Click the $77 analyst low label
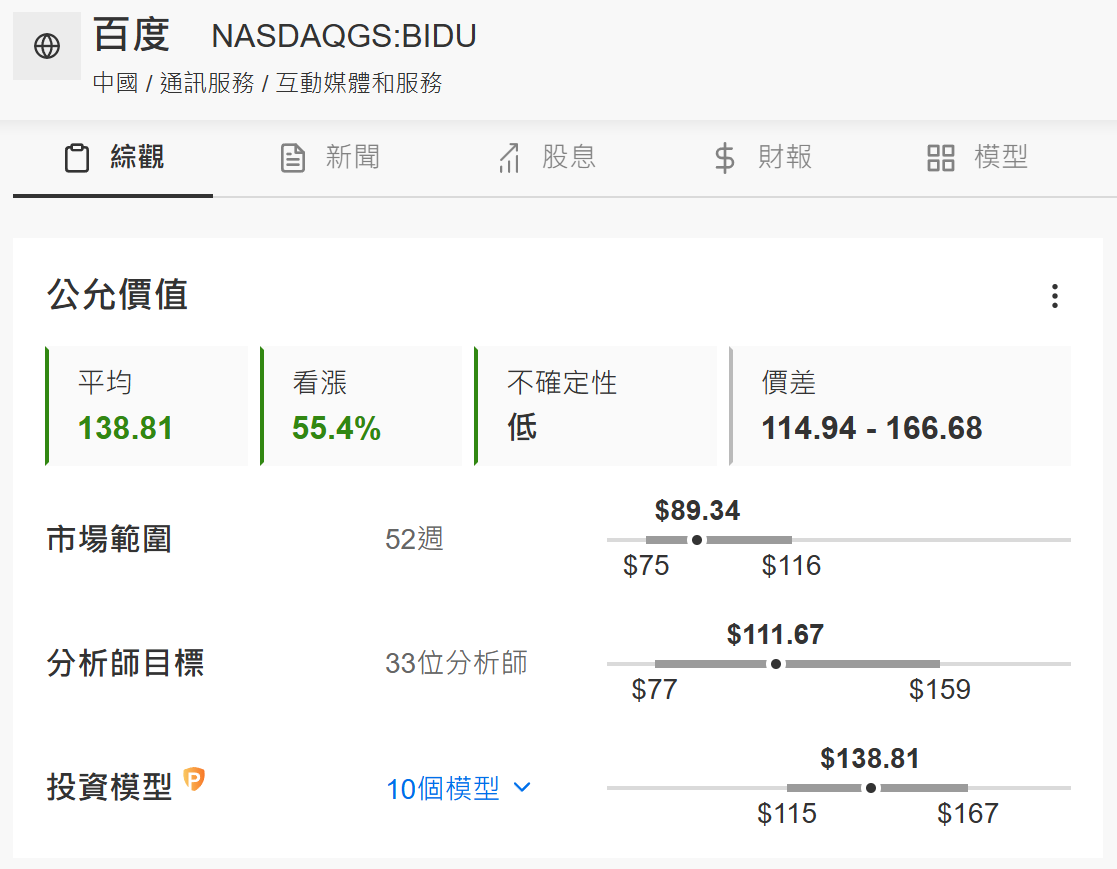 tap(655, 690)
